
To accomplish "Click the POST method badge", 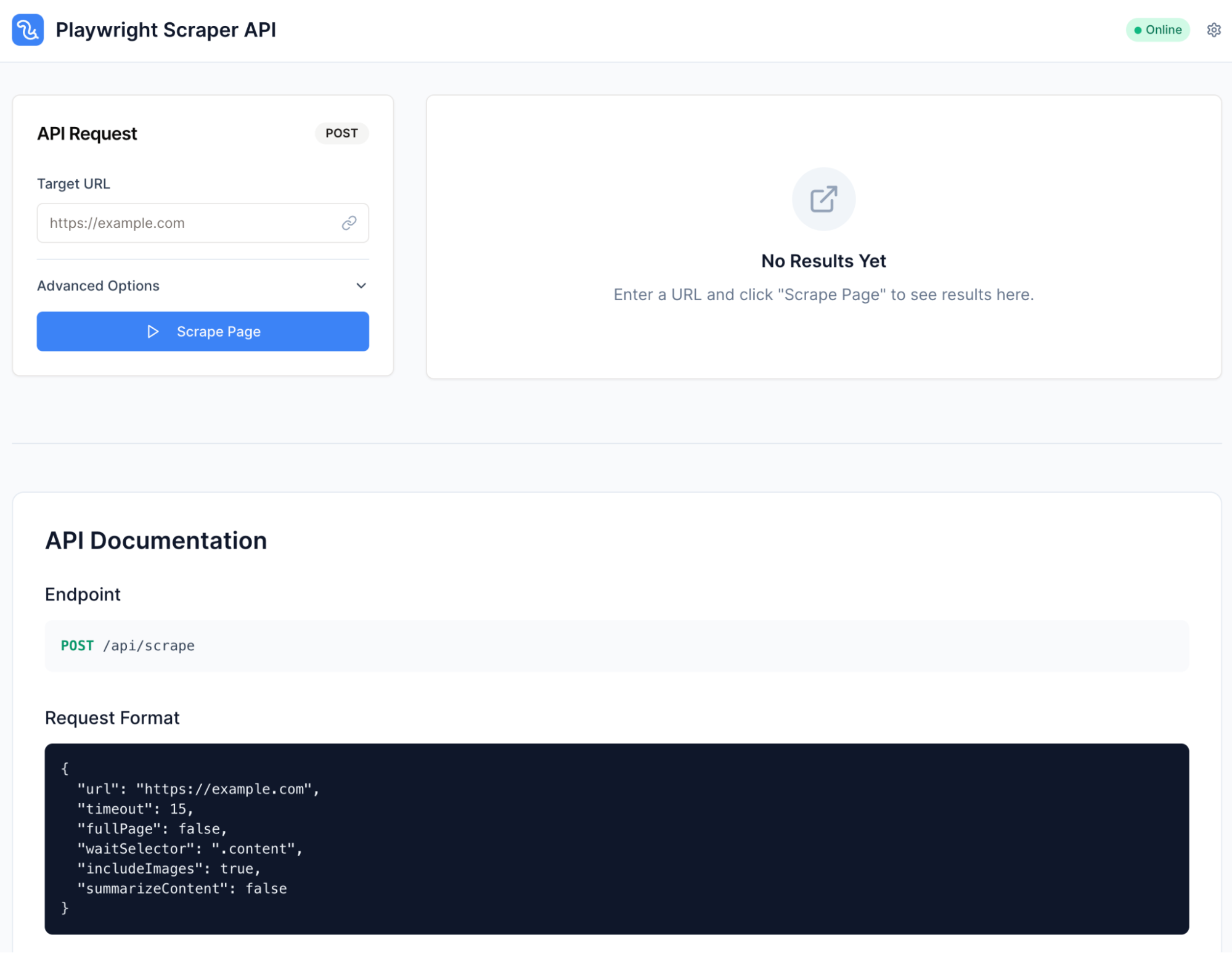I will click(341, 133).
